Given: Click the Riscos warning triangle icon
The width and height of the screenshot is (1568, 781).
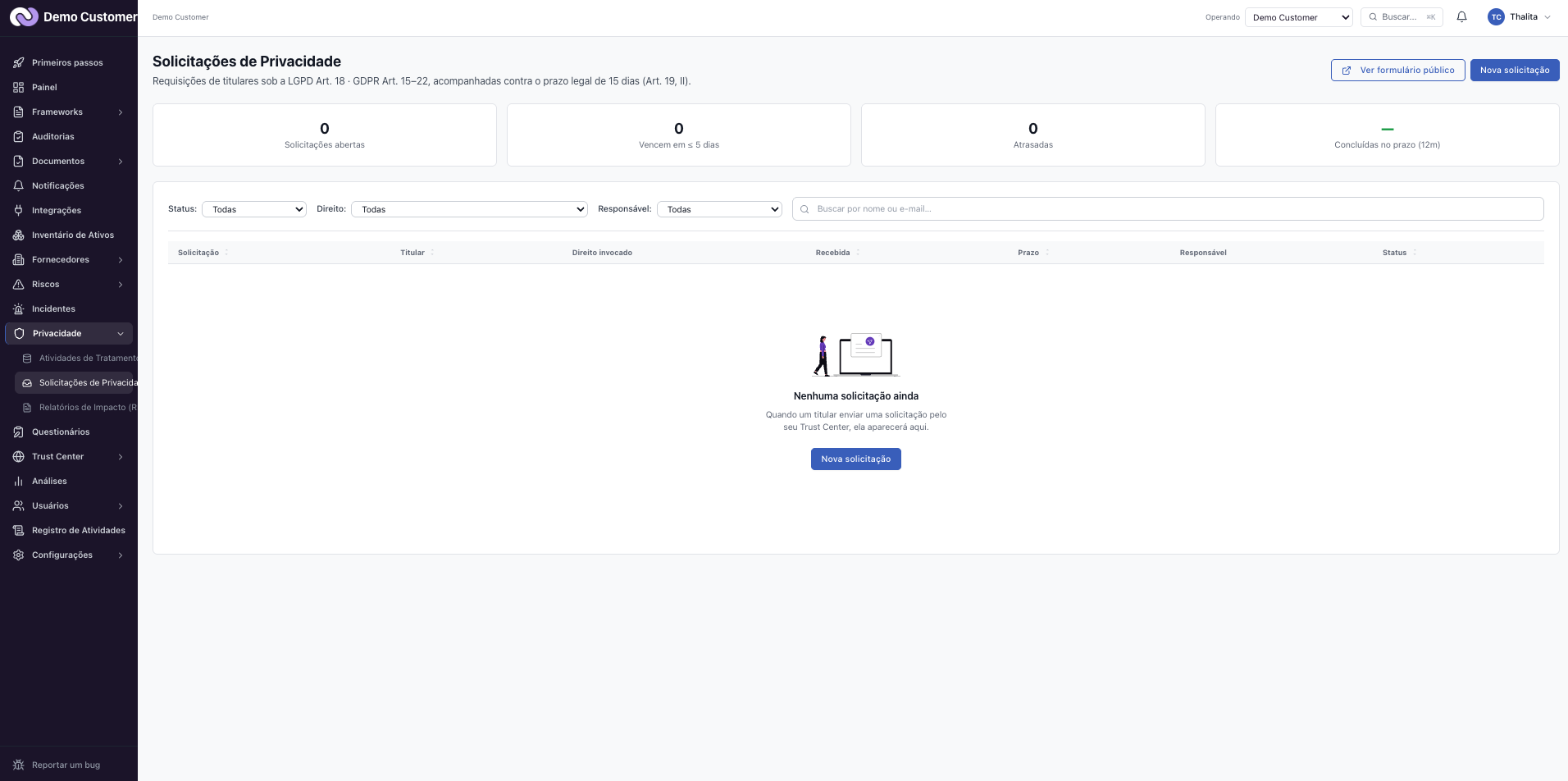Looking at the screenshot, I should tap(18, 284).
